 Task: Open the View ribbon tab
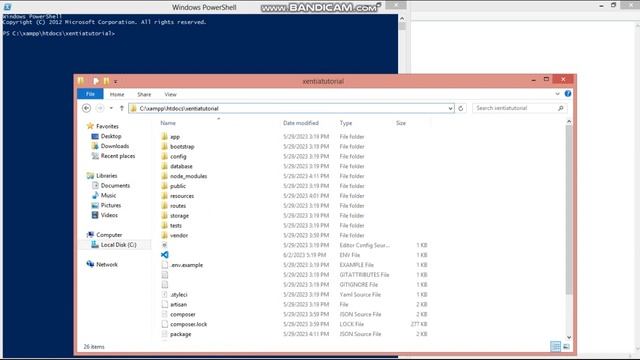pos(170,94)
